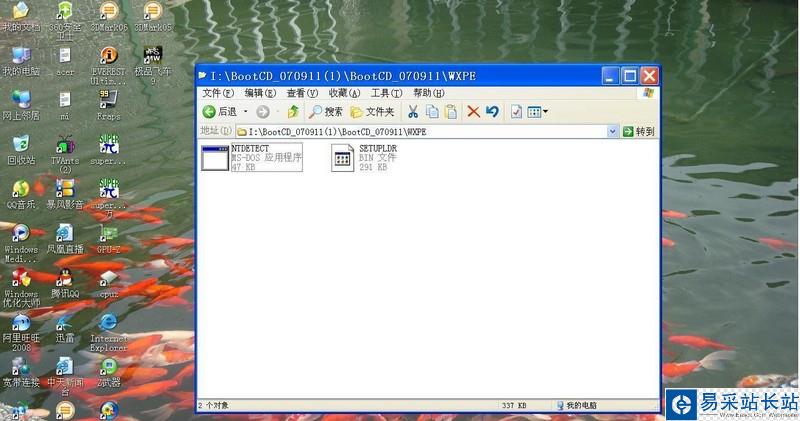Select Z武器 desktop shortcut

pos(109,373)
